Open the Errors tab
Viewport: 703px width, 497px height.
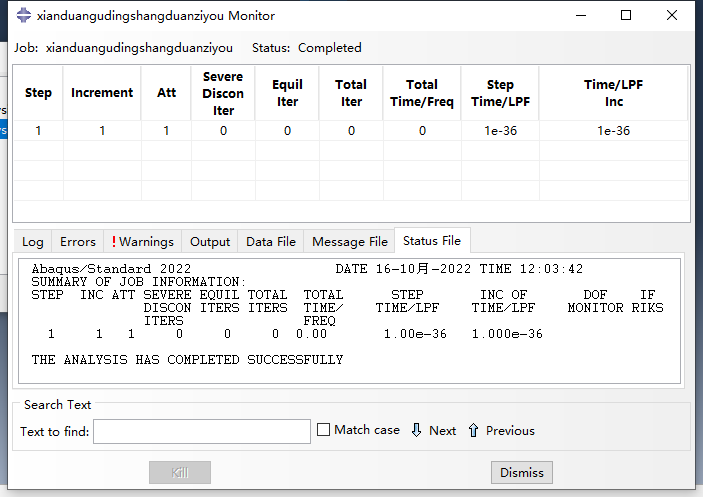click(x=78, y=241)
